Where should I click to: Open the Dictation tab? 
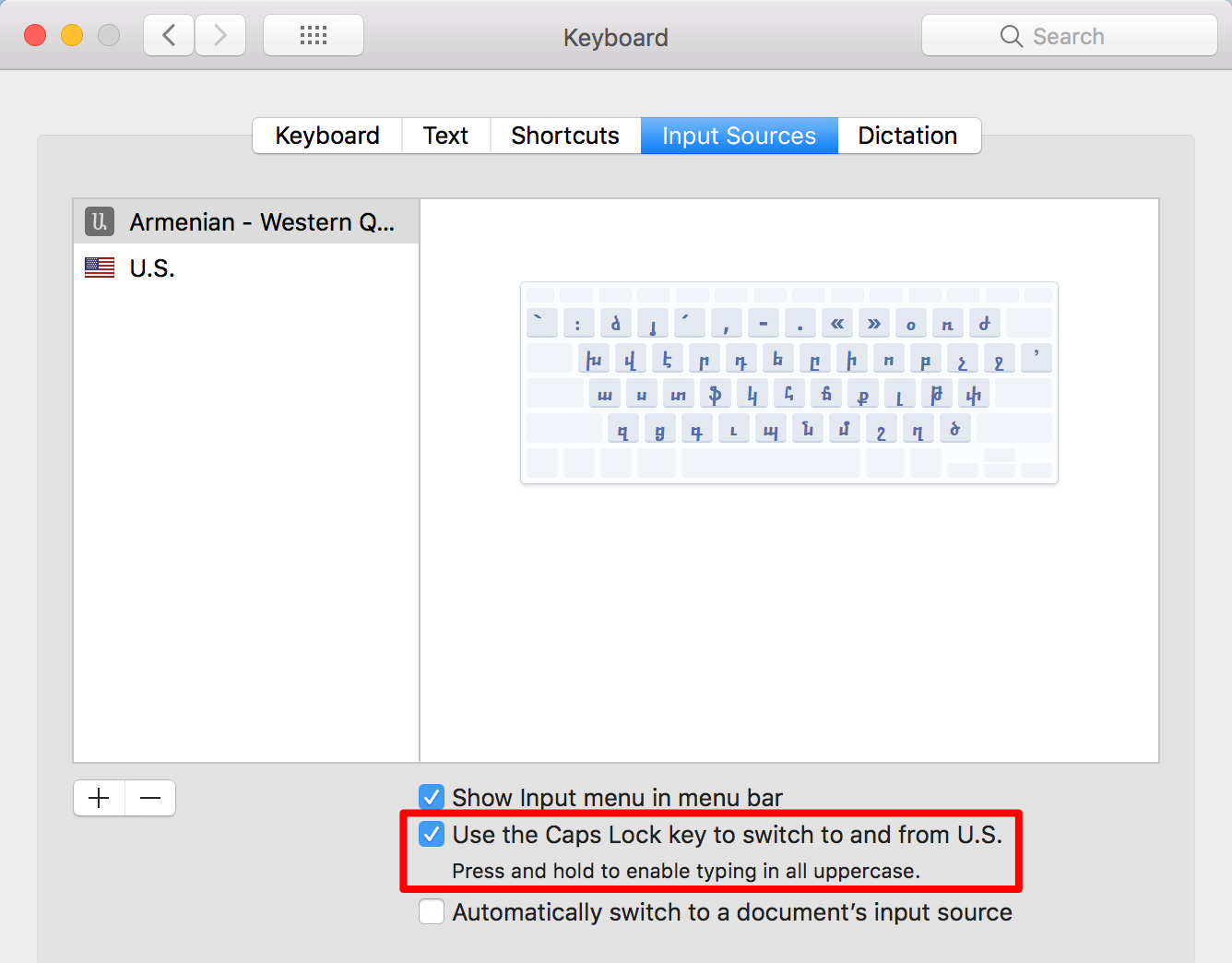coord(908,136)
